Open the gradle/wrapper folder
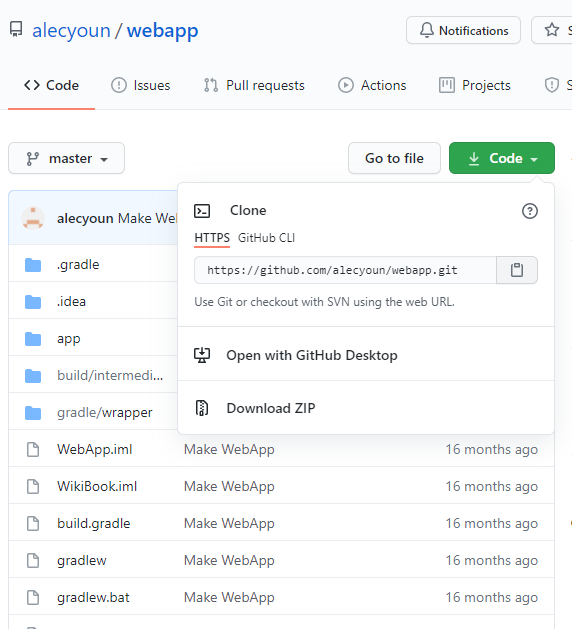The image size is (572, 629). click(x=105, y=413)
